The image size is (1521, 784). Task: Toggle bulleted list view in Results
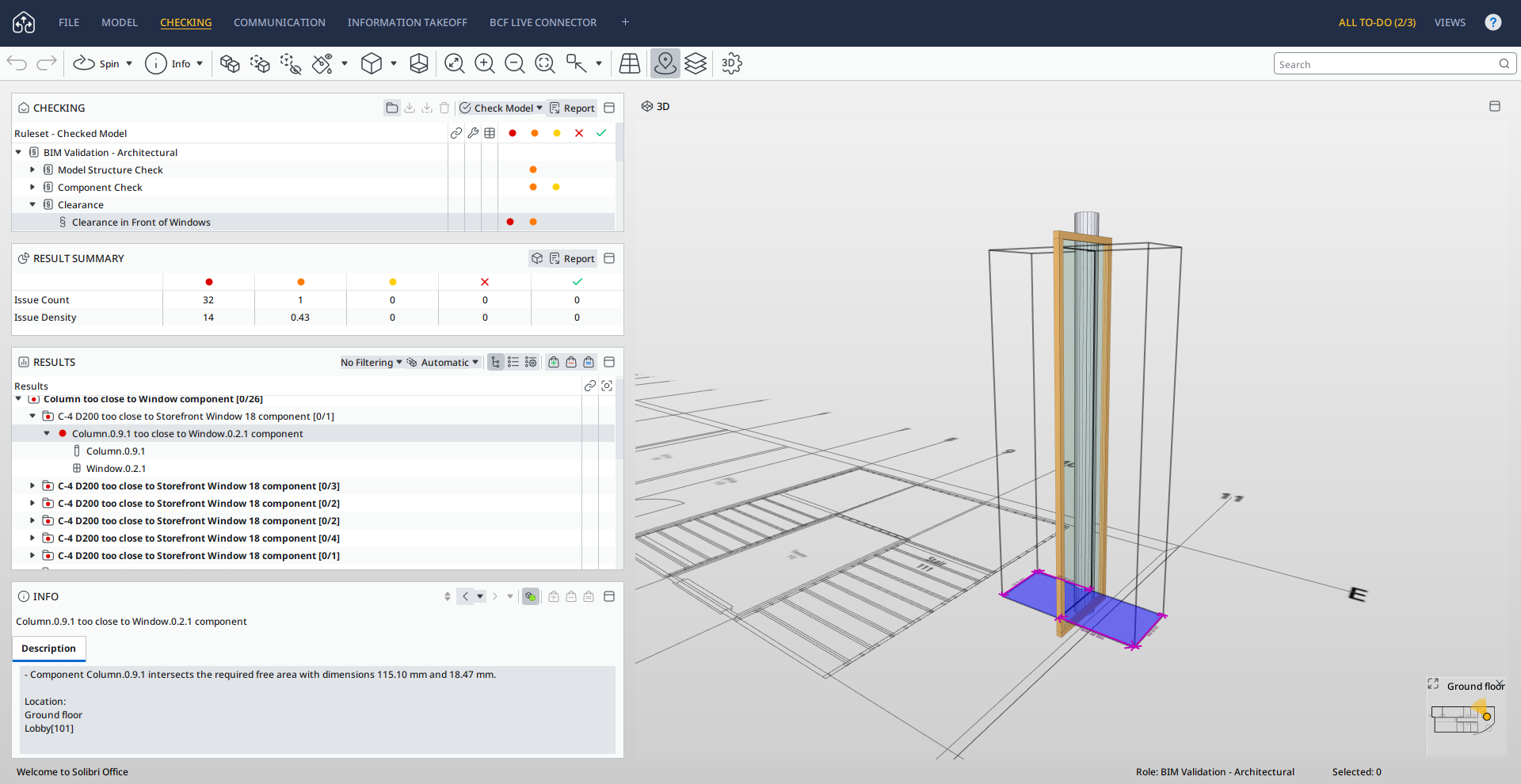(513, 362)
